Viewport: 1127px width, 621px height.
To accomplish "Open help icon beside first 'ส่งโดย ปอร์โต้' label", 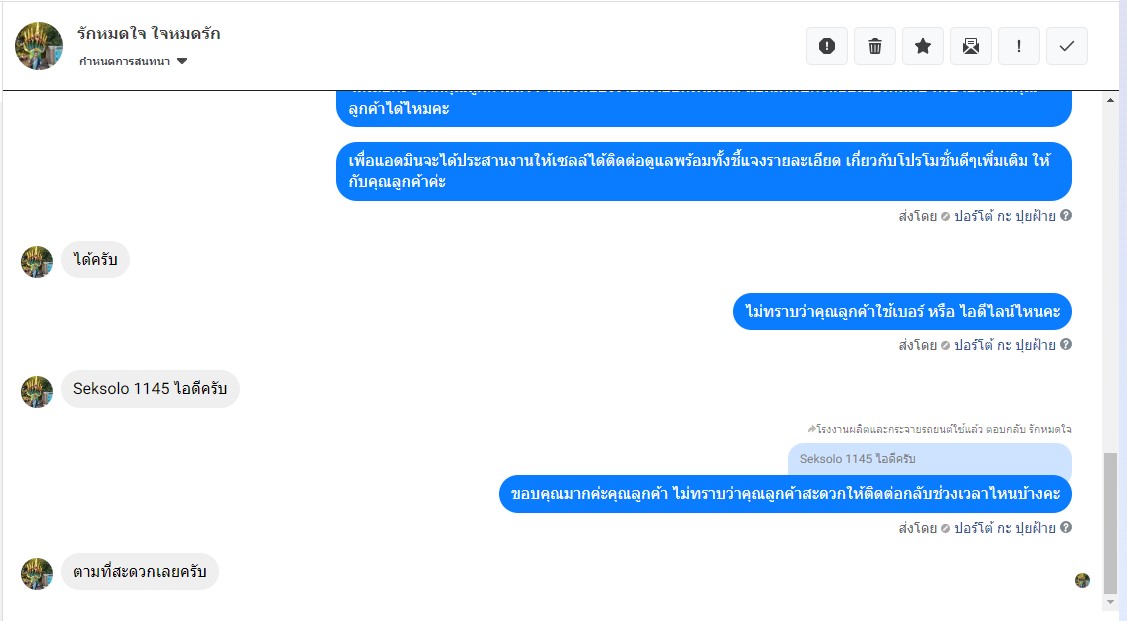I will tap(1066, 215).
